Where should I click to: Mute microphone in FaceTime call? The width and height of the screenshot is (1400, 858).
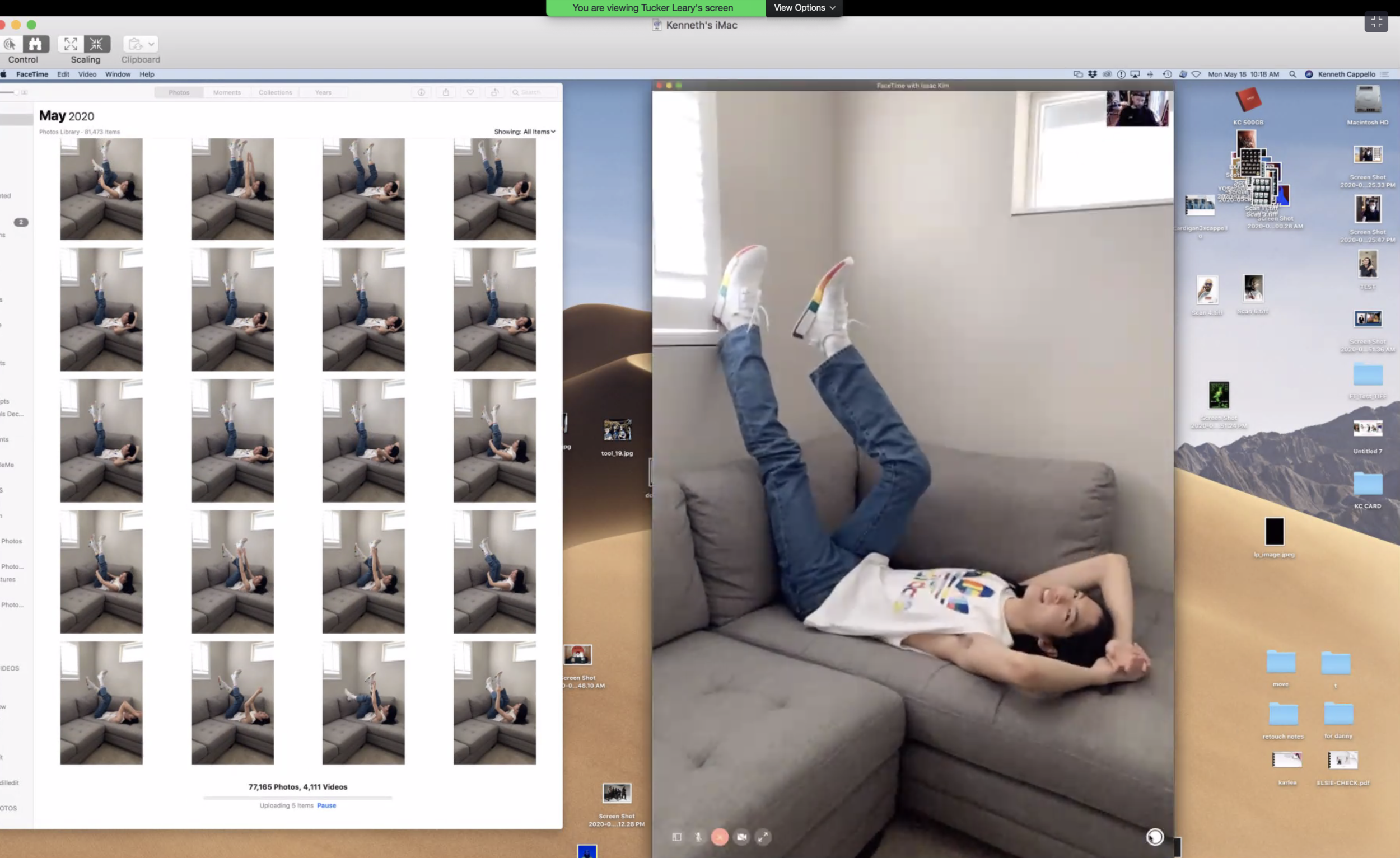tap(698, 836)
